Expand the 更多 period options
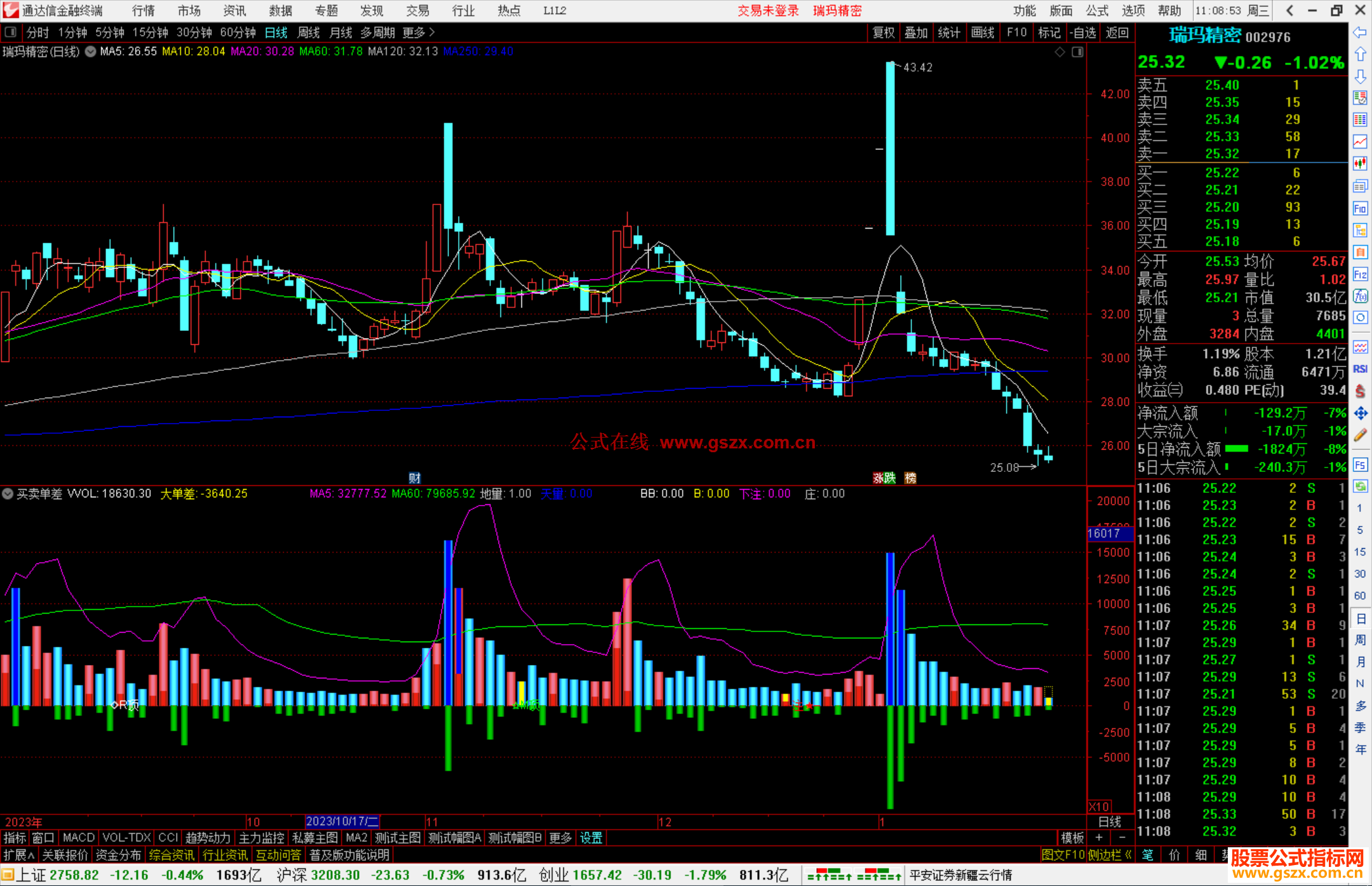The image size is (1372, 886). 418,32
